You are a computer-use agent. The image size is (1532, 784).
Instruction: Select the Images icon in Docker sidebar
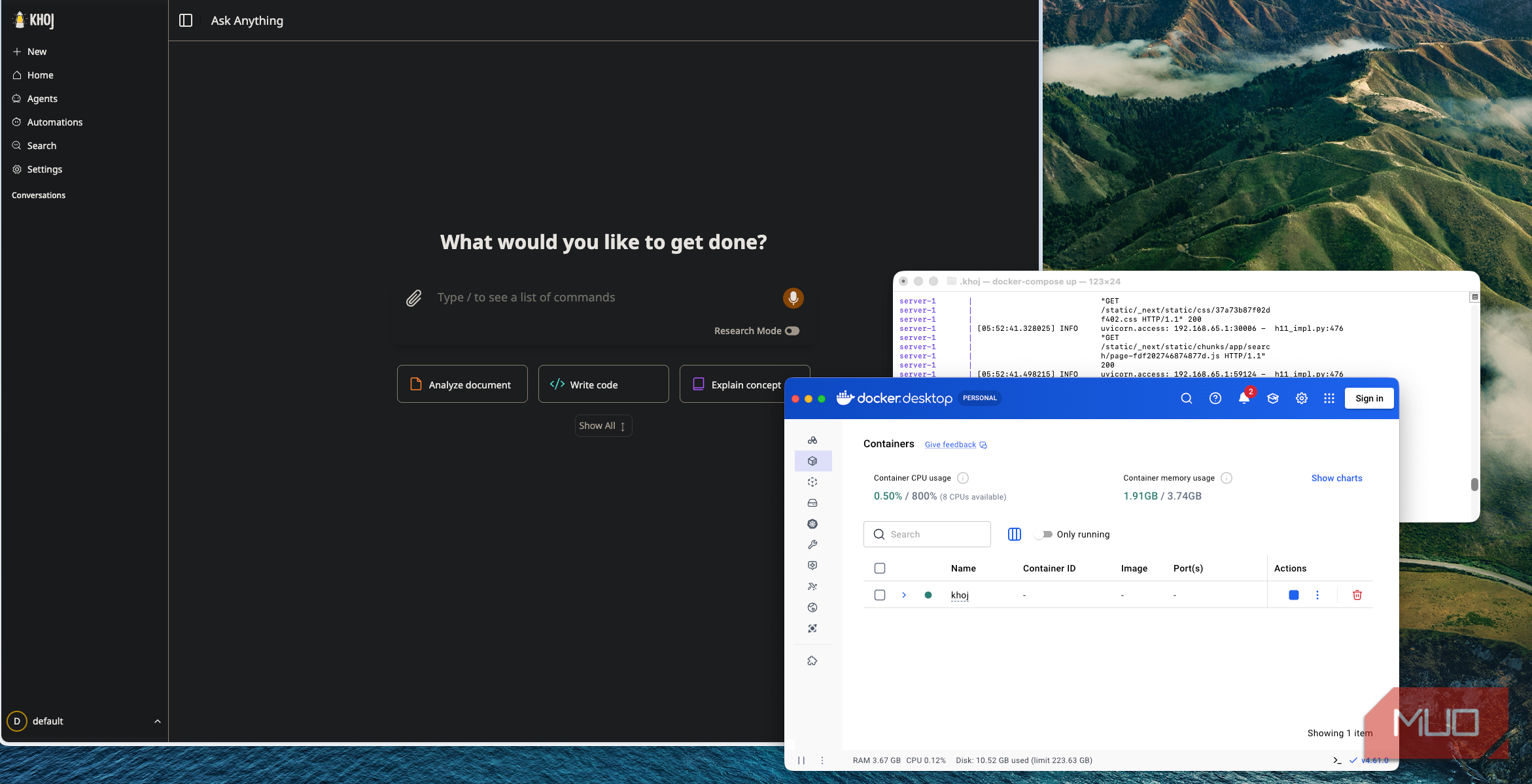tap(812, 482)
